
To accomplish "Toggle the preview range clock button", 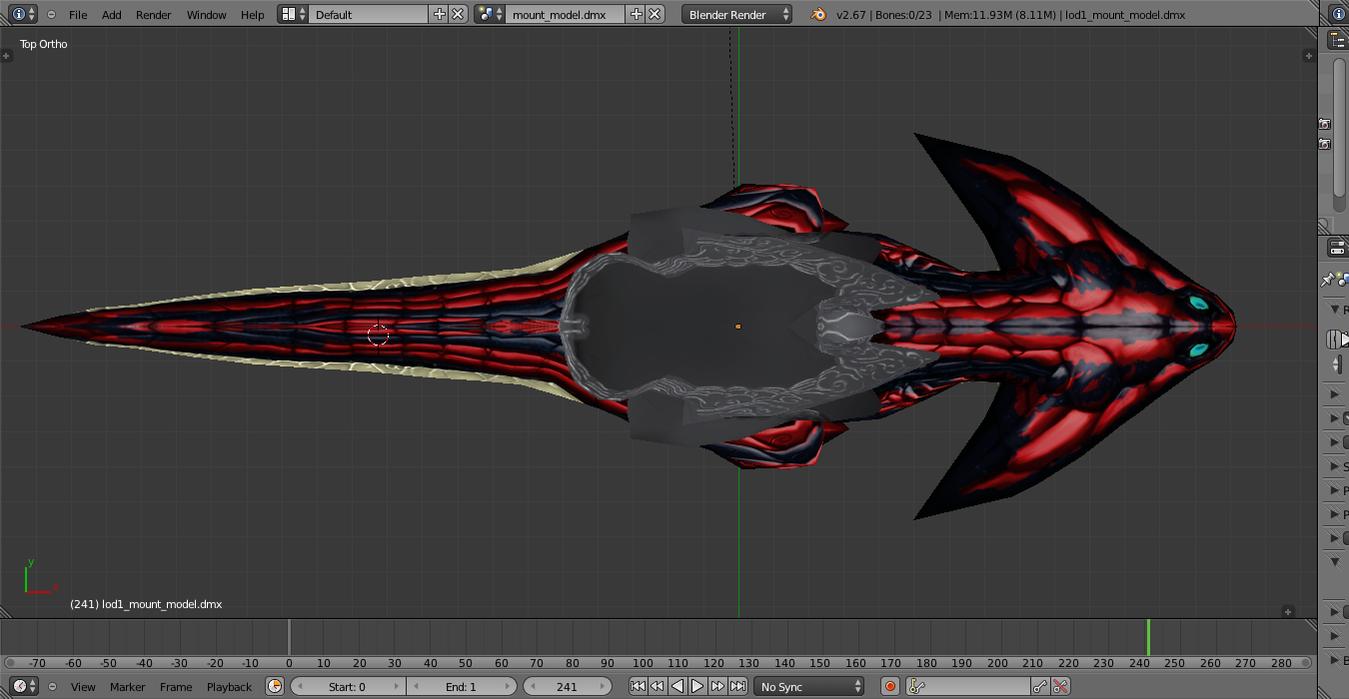I will pyautogui.click(x=274, y=686).
